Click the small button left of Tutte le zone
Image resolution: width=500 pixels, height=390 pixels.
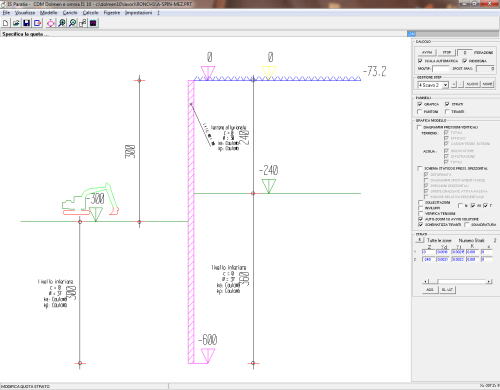click(420, 240)
